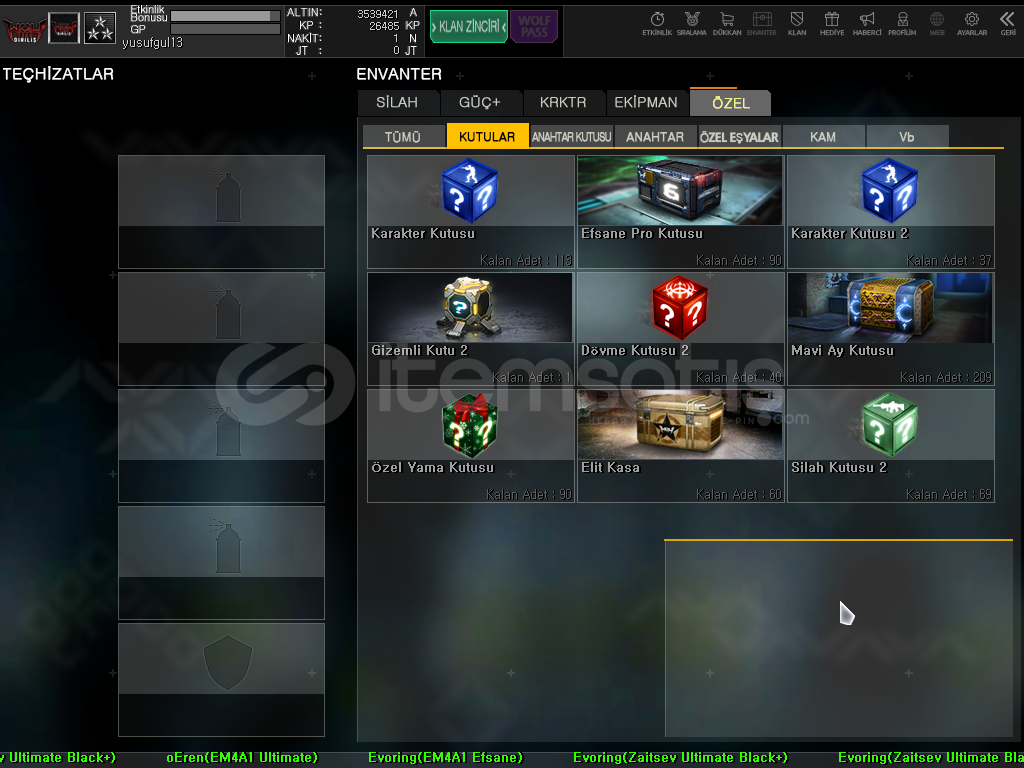Click the topmost empty spray slot
Viewport: 1024px width, 768px height.
(221, 212)
